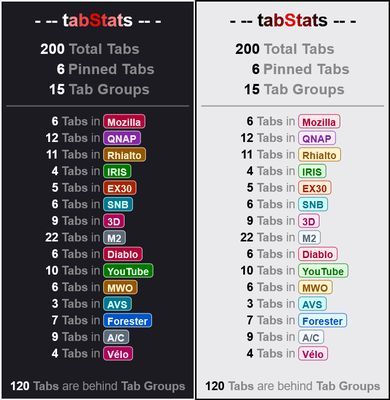Open the QNAP badge in light panel
Screen dimensions: 390x400
[x=317, y=138]
